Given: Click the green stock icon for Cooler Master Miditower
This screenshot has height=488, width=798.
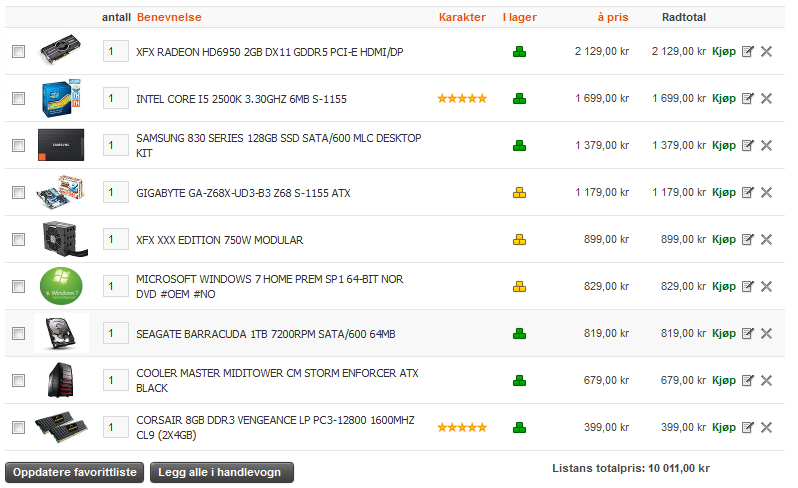Looking at the screenshot, I should pos(519,380).
